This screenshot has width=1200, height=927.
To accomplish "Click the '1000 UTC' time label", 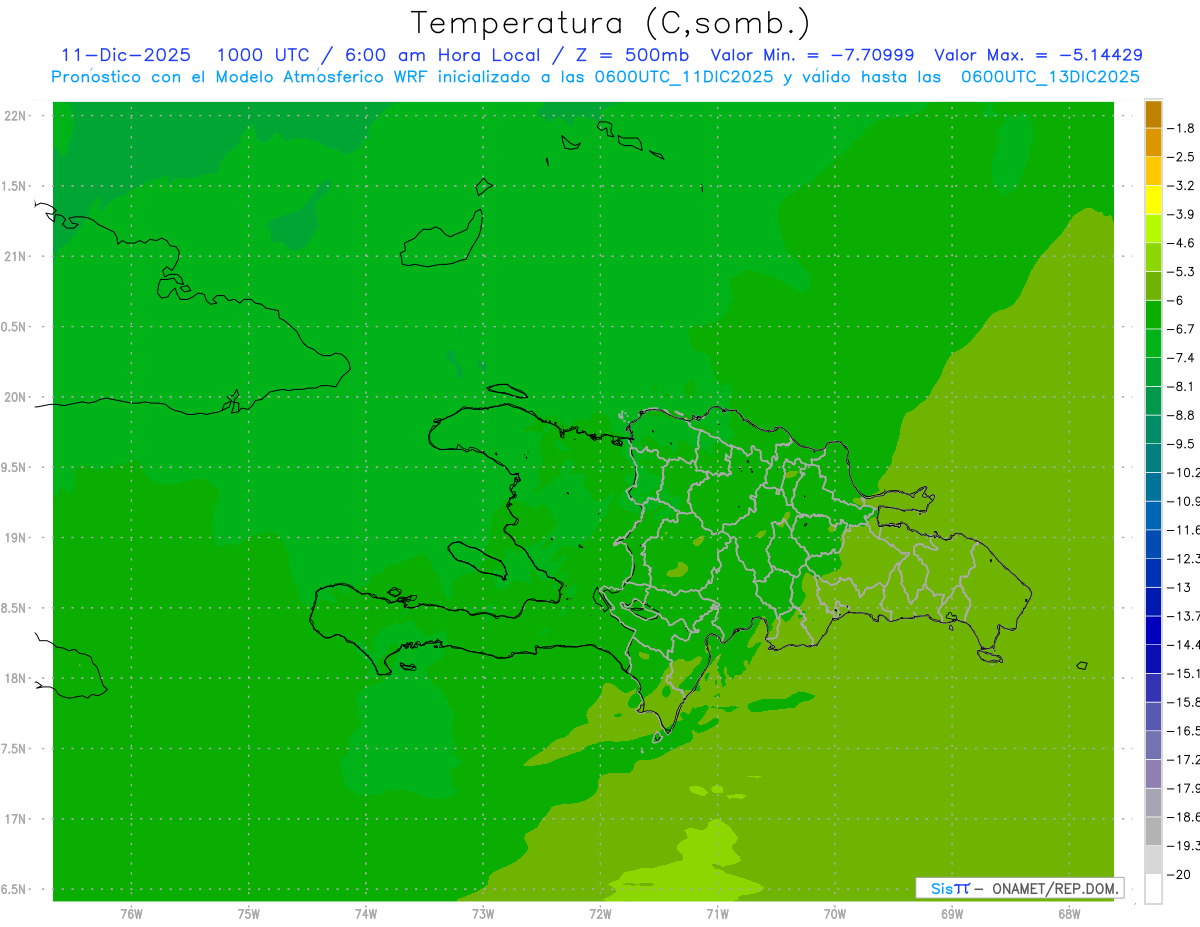I will click(263, 55).
